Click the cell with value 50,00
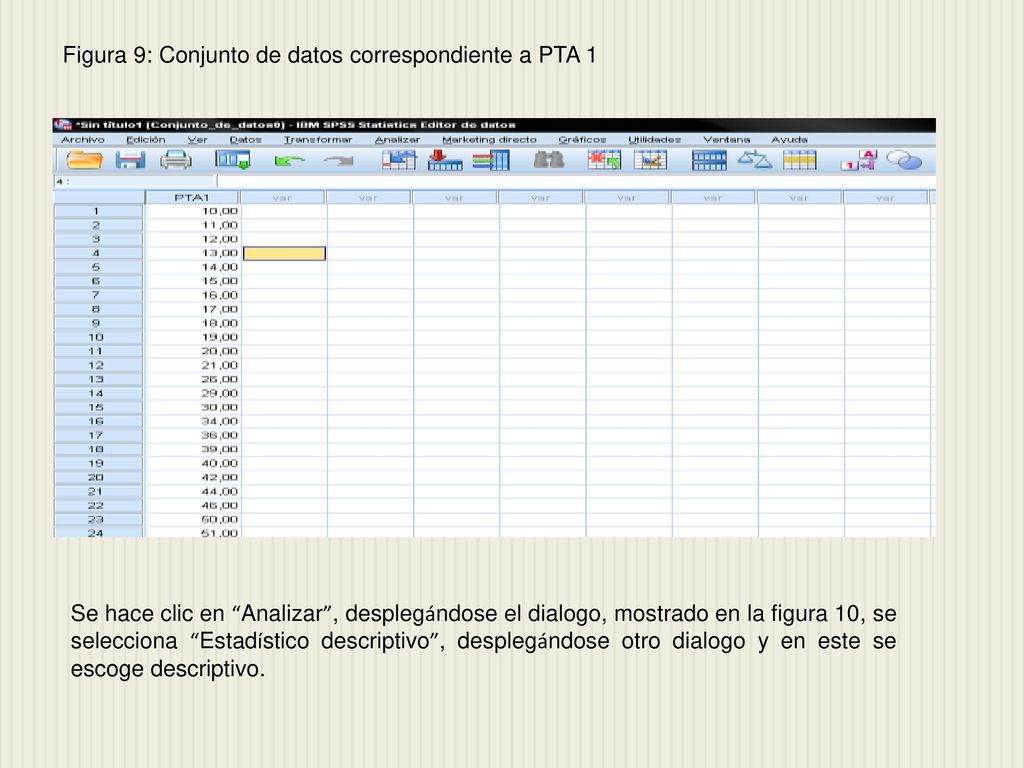This screenshot has width=1024, height=768. click(193, 519)
